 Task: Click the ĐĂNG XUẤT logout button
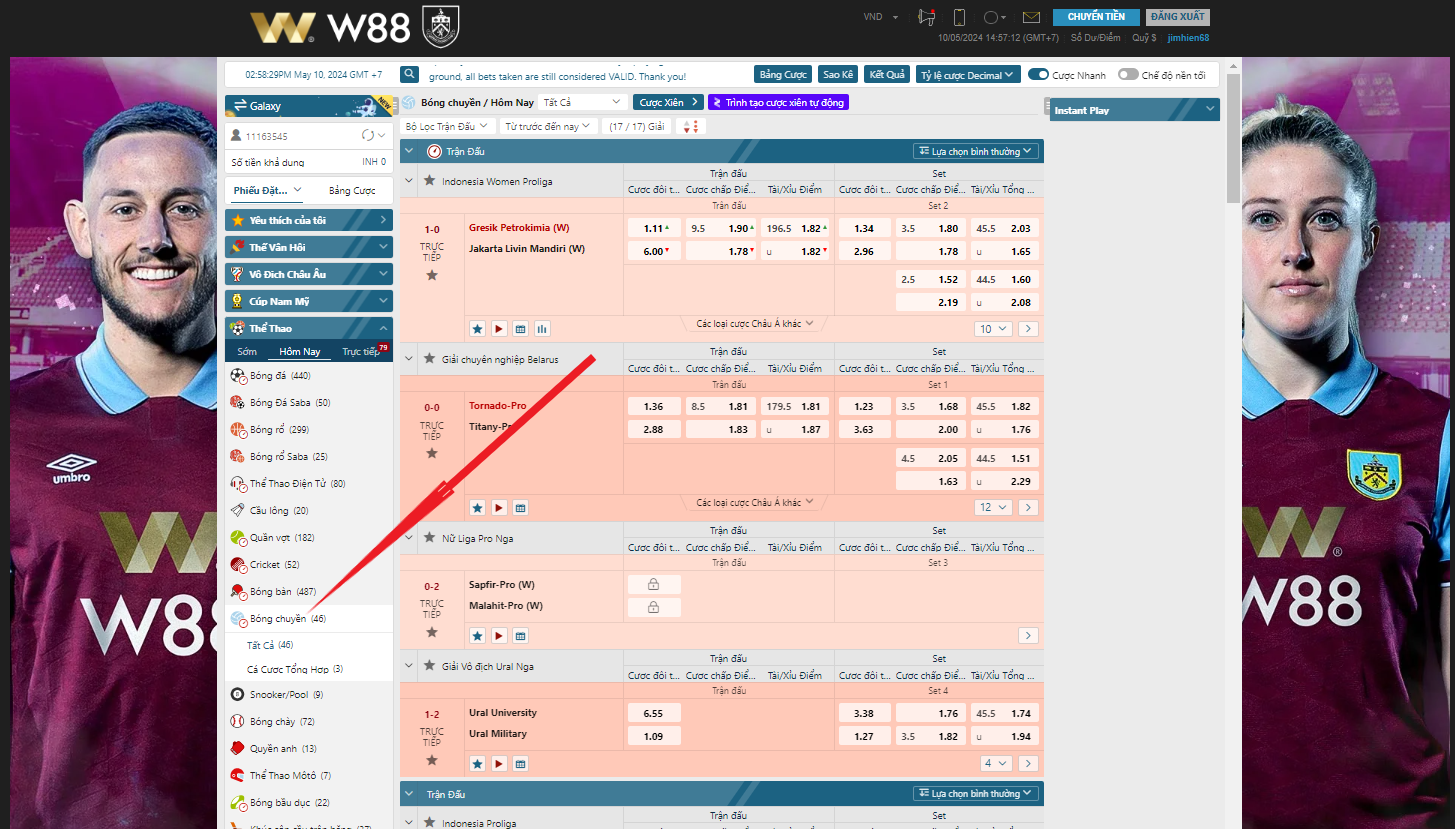(1179, 17)
